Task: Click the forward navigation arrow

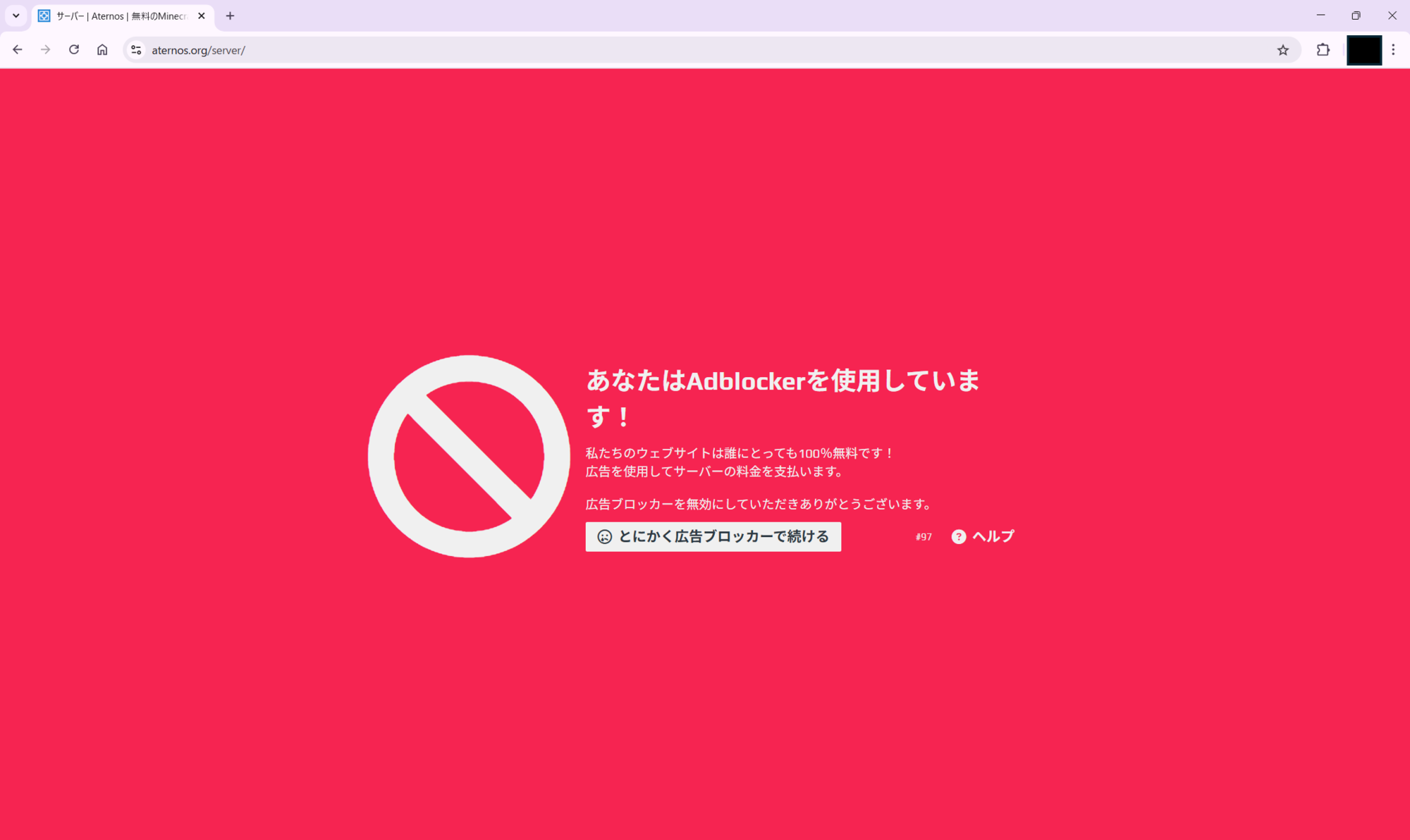Action: (45, 49)
